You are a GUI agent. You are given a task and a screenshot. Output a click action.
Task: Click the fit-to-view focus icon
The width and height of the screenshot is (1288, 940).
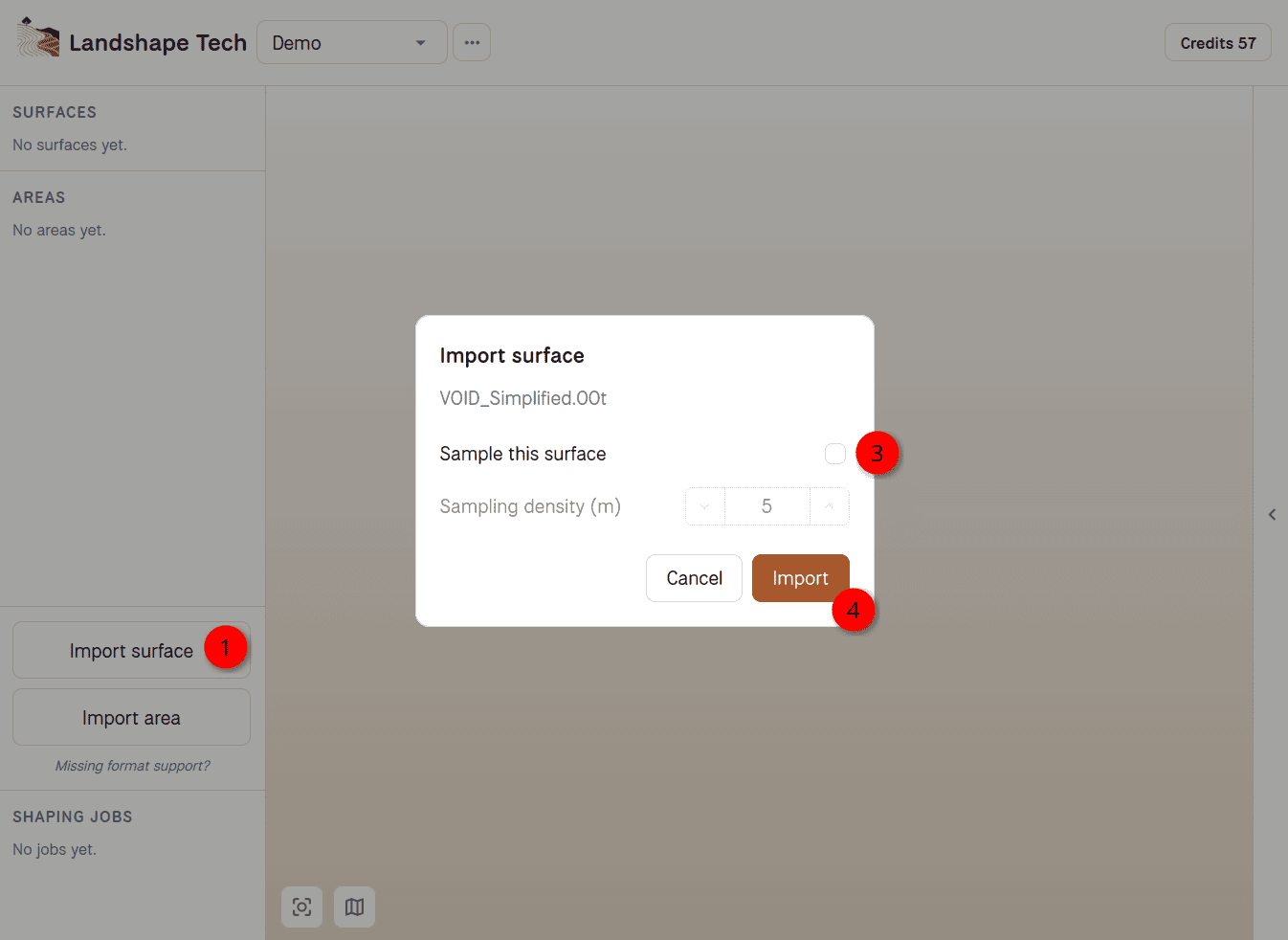tap(301, 906)
